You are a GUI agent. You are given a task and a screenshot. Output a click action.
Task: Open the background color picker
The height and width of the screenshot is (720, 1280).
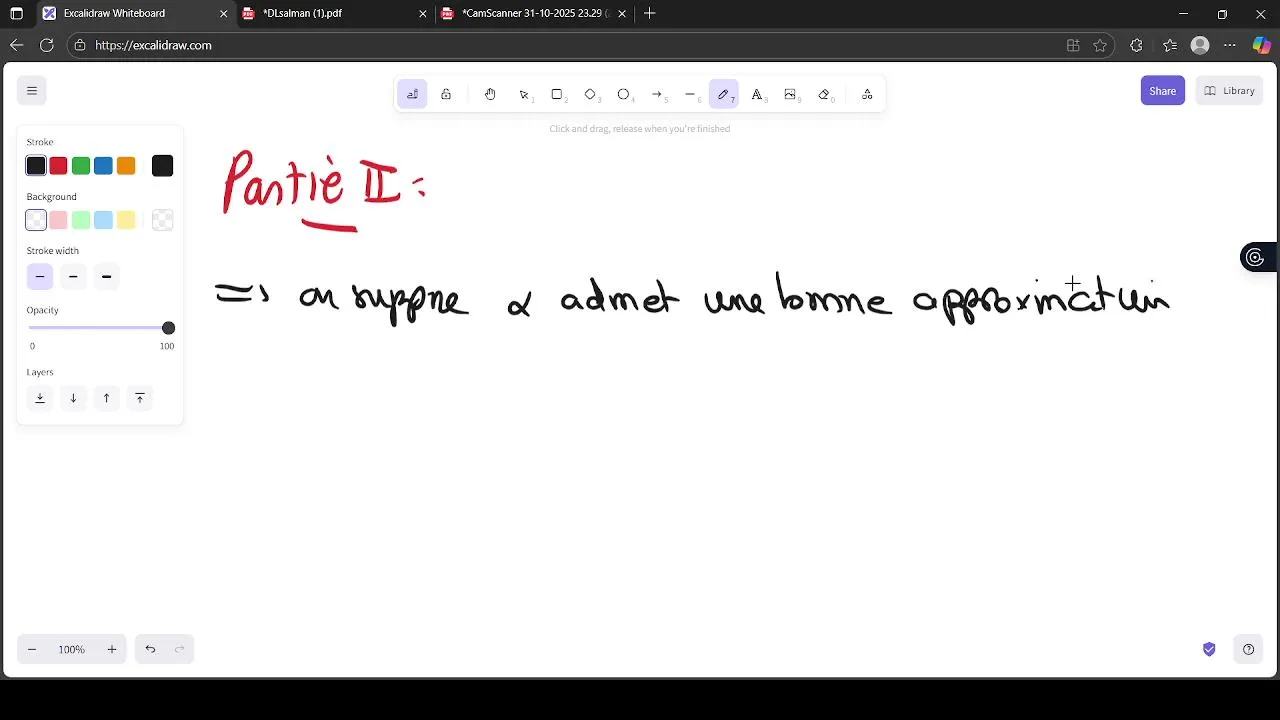pyautogui.click(x=162, y=220)
